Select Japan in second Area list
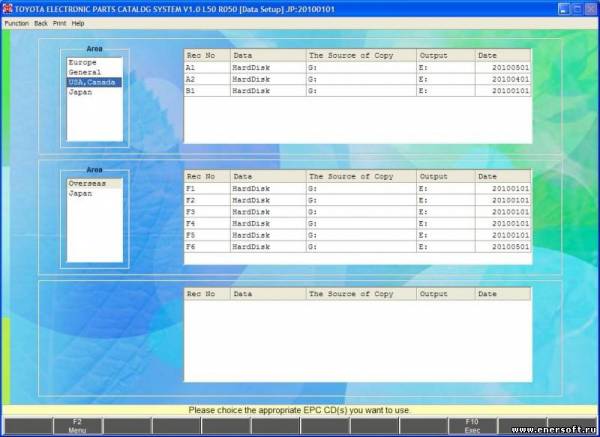Screen dimensions: 600x437 (x=95, y=194)
